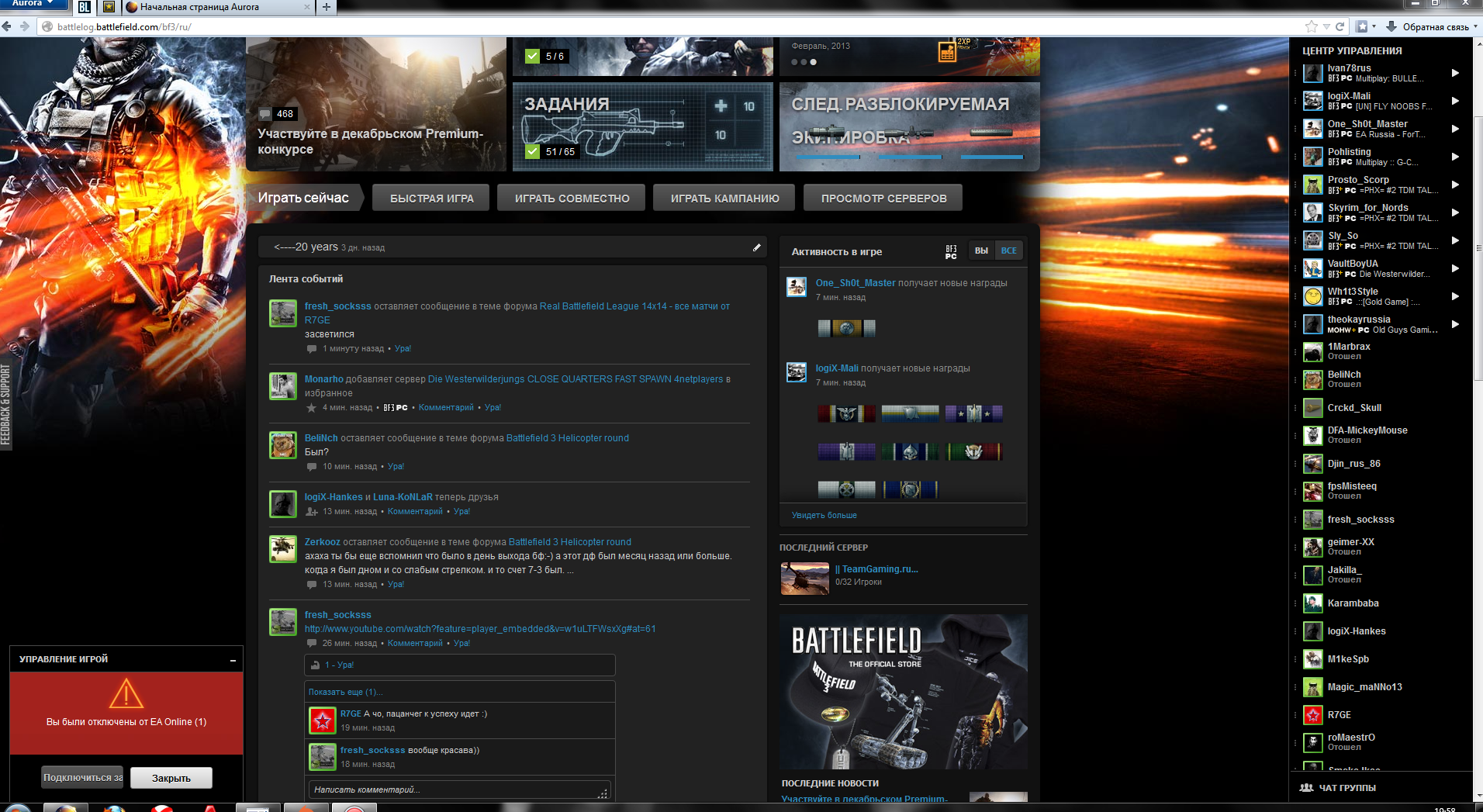This screenshot has height=812, width=1483.
Task: Join Wh1t3Style game with play arrow
Action: tap(1455, 296)
